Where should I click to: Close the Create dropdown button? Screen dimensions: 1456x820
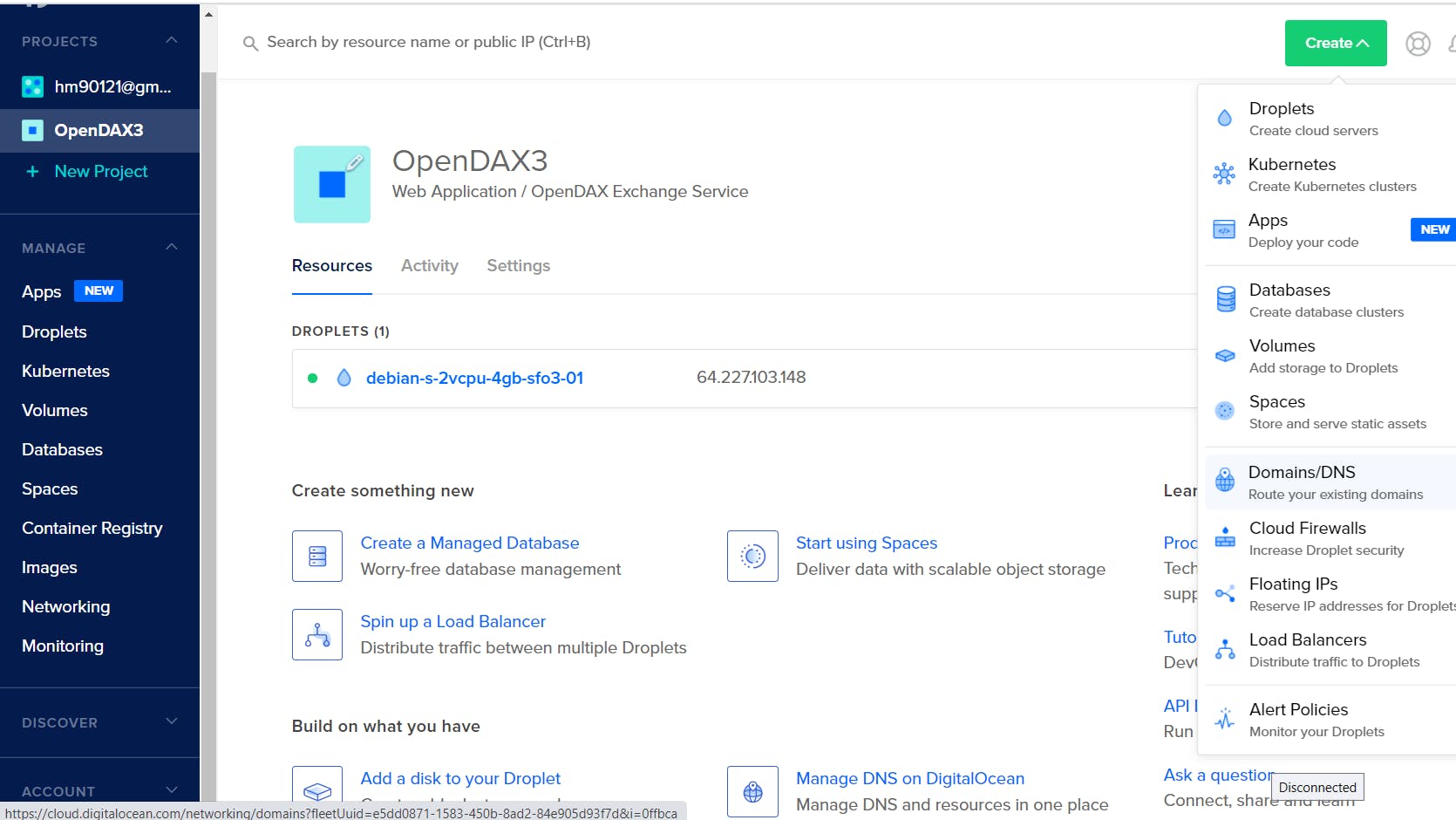pos(1336,43)
